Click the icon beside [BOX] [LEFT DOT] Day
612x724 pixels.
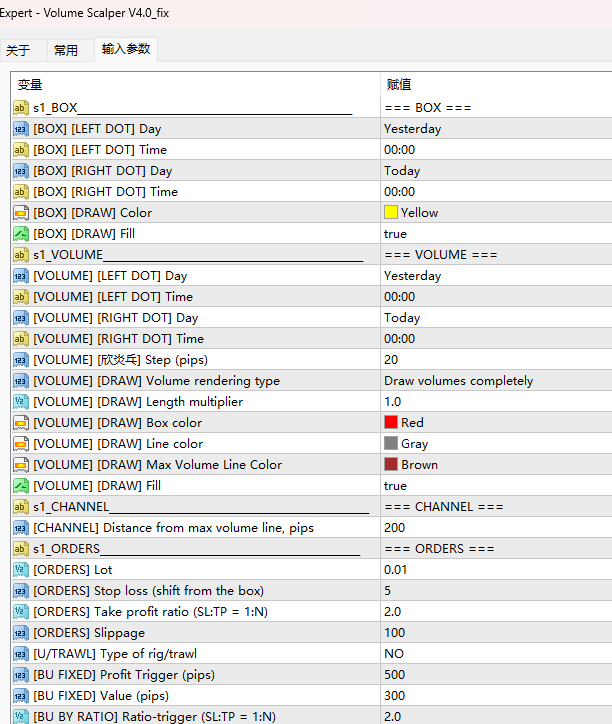tap(21, 129)
